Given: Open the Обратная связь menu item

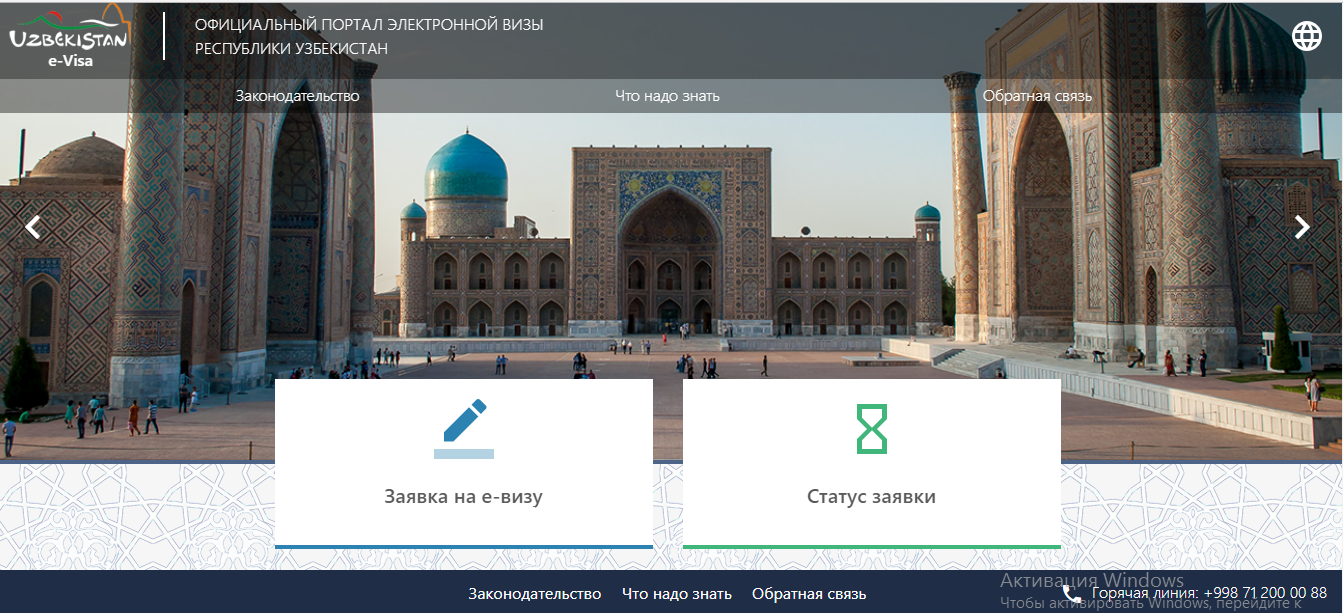Looking at the screenshot, I should (x=1039, y=96).
